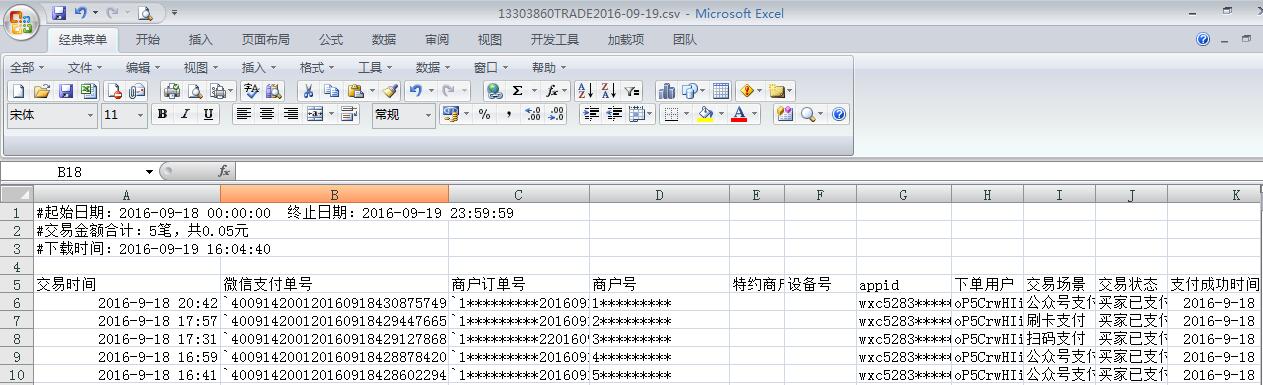Center align text
Image resolution: width=1263 pixels, height=385 pixels.
click(267, 115)
